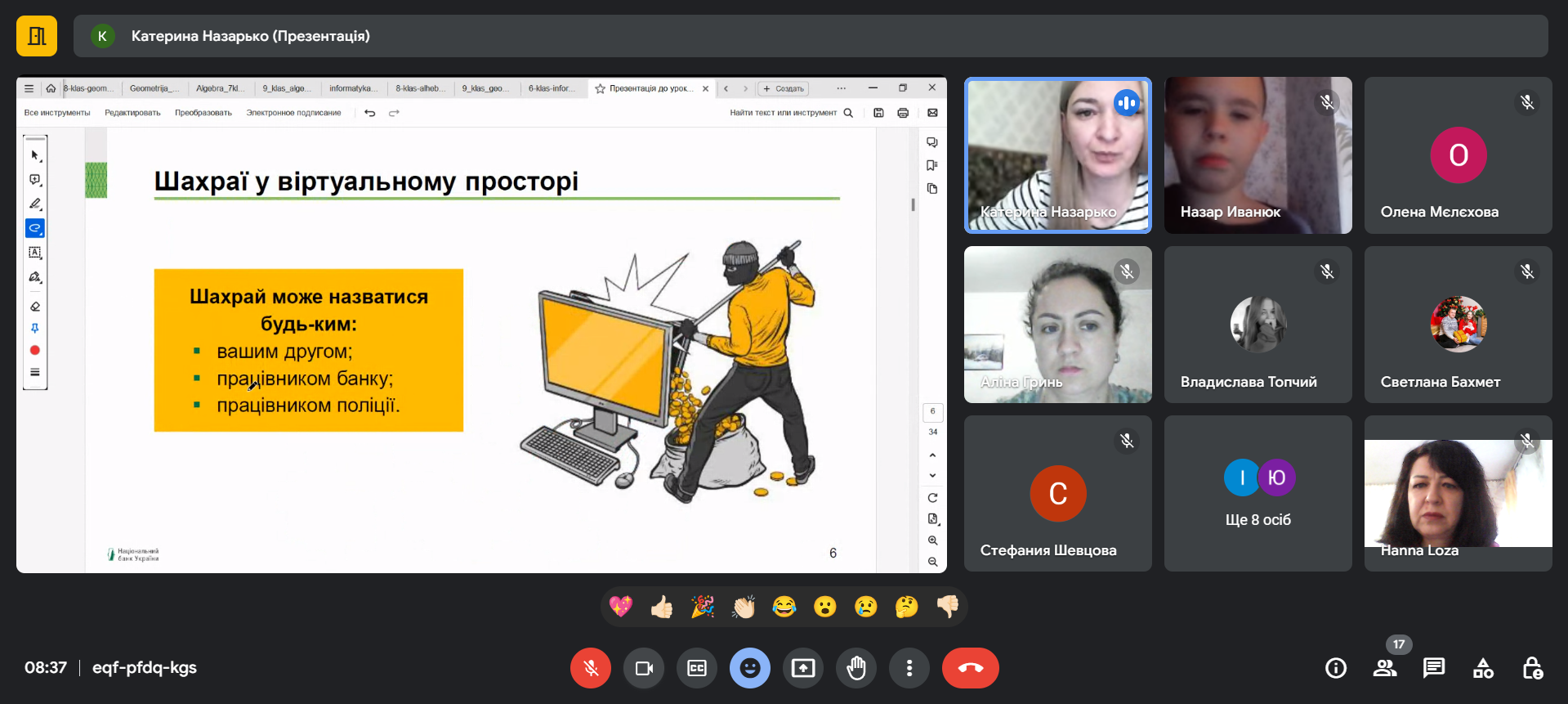Unmute the microphone in the call bar

tap(590, 668)
